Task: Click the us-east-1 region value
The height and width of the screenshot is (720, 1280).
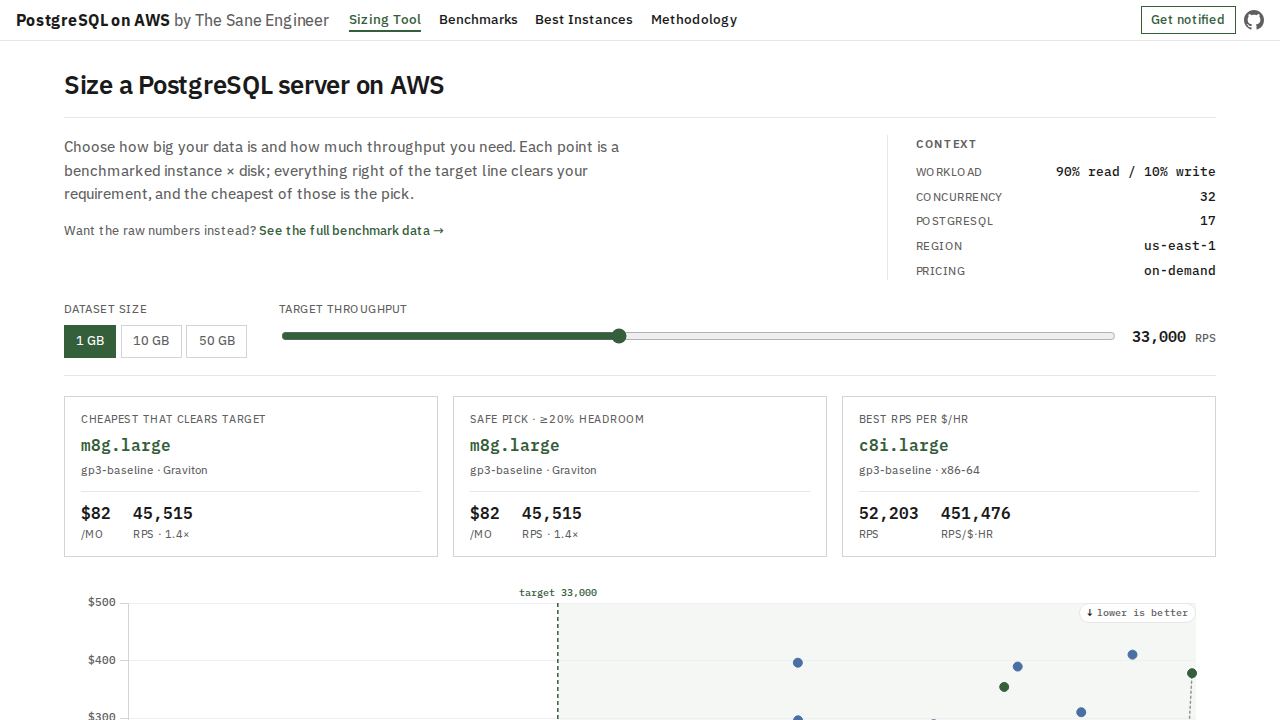Action: click(1180, 246)
